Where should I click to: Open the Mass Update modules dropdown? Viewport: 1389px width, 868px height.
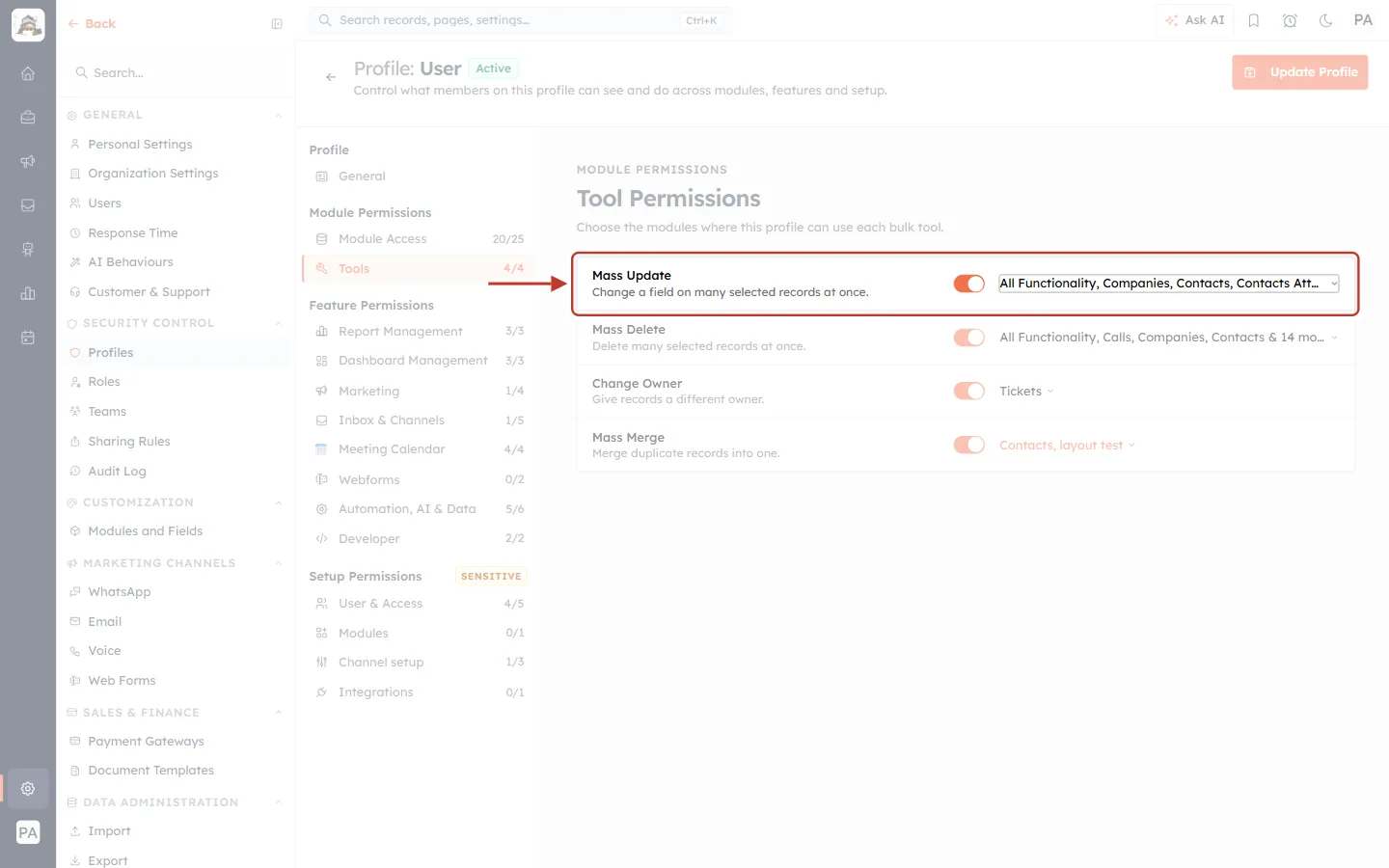pyautogui.click(x=1169, y=284)
